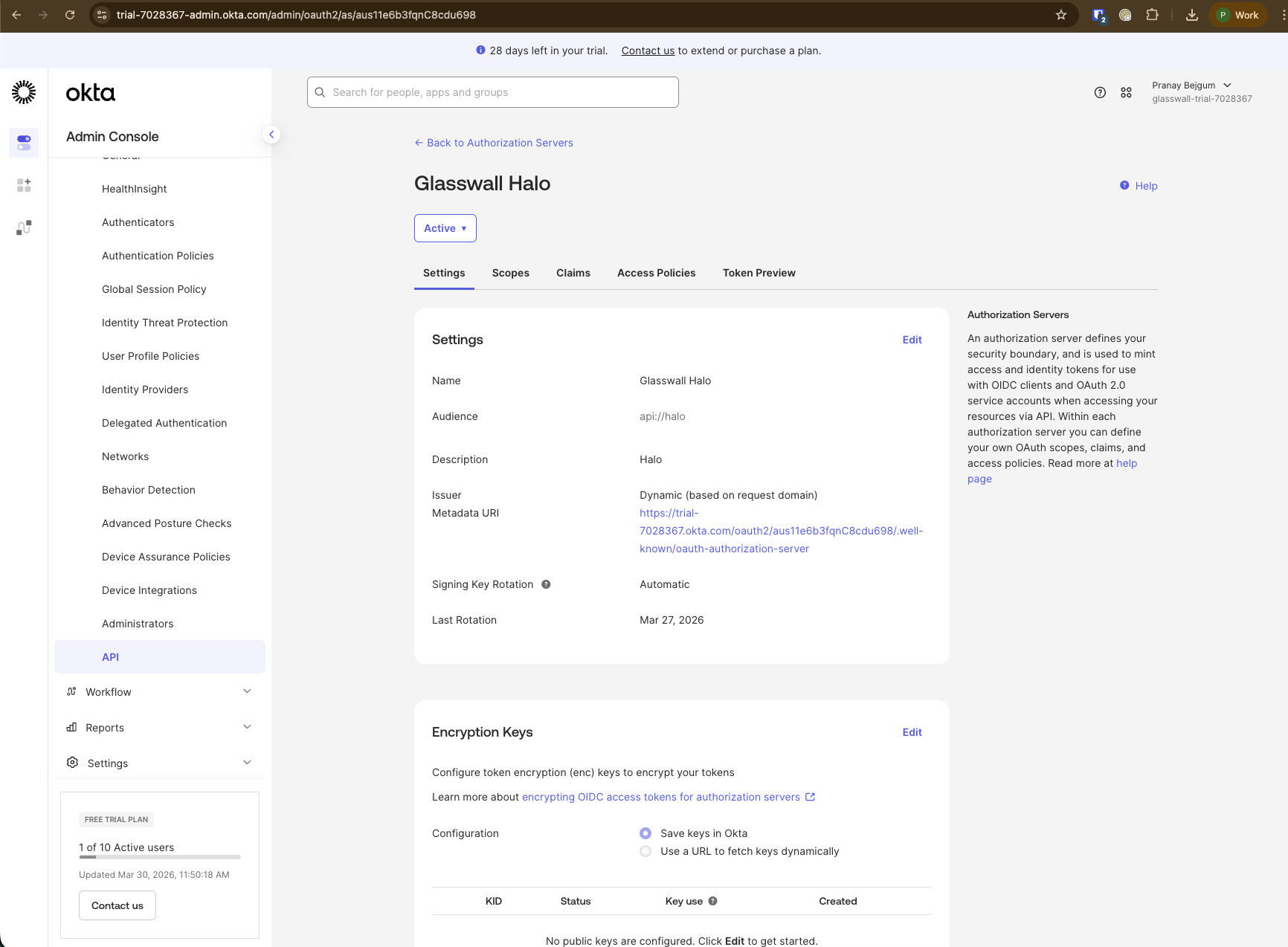Click the Okta loading spinner logo in sidebar
Image resolution: width=1288 pixels, height=947 pixels.
click(x=23, y=91)
